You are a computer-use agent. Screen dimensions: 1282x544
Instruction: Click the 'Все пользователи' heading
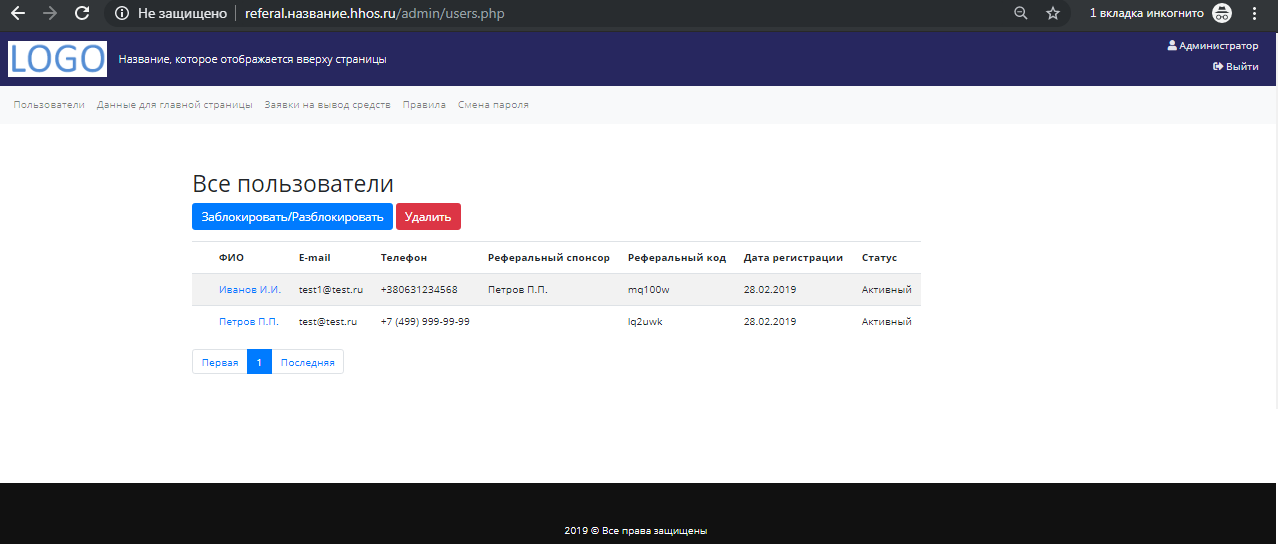293,184
